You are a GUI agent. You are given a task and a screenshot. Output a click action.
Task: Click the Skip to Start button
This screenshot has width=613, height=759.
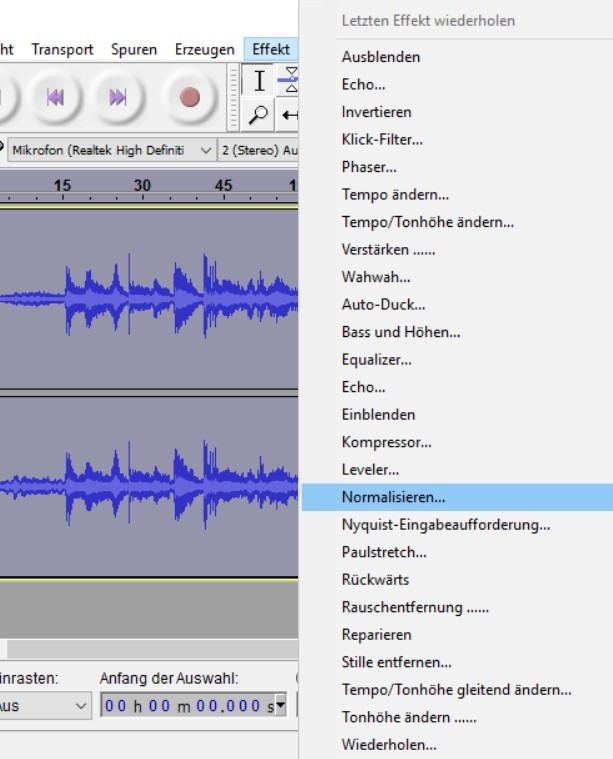click(x=55, y=98)
